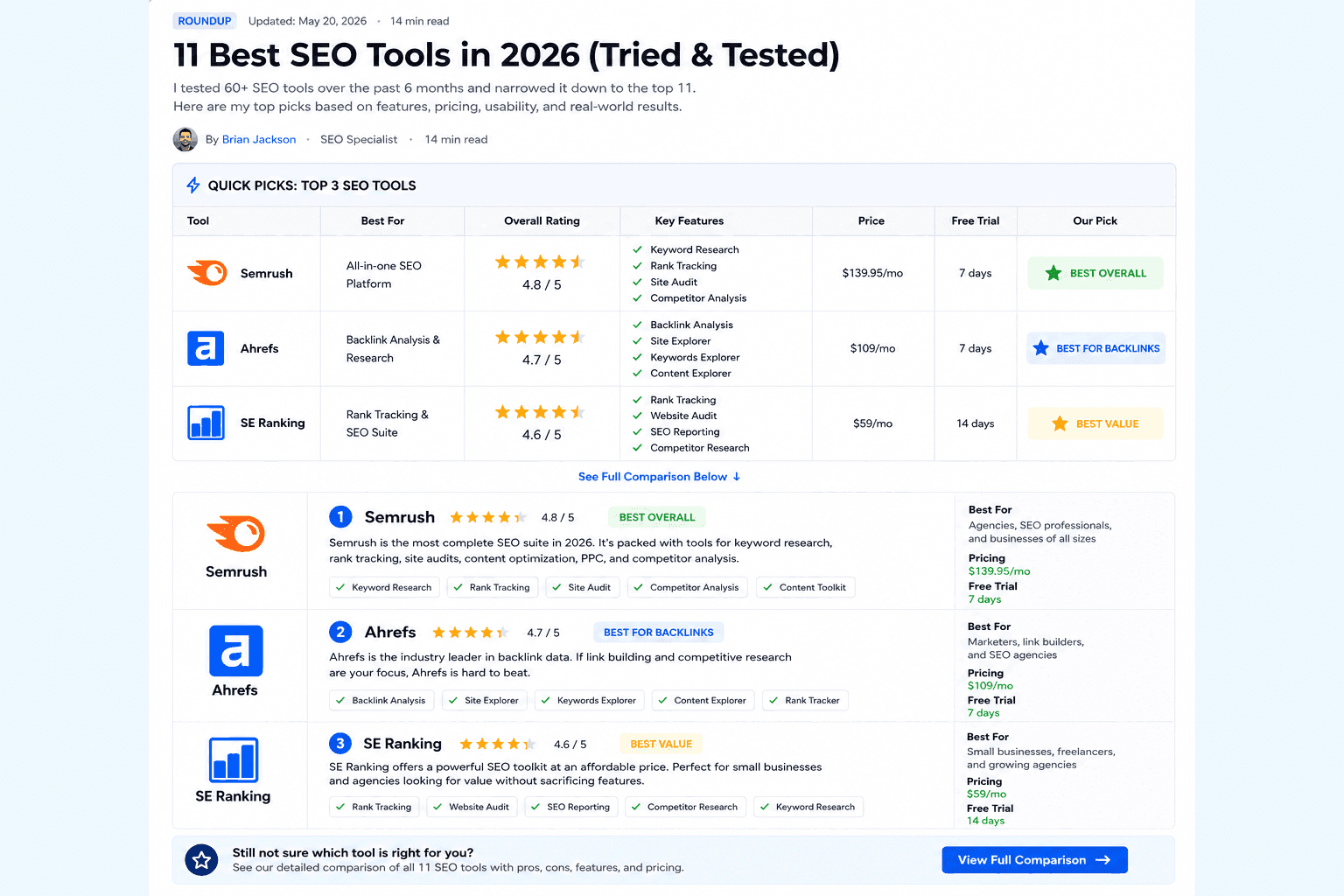Open Brian Jackson author link
Viewport: 1344px width, 896px height.
click(259, 139)
